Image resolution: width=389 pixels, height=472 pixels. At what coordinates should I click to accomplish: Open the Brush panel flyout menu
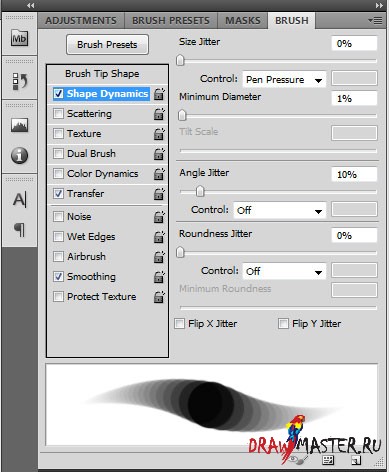(x=376, y=21)
